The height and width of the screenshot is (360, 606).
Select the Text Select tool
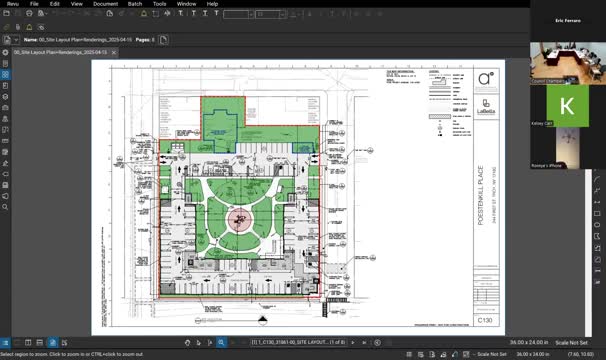pyautogui.click(x=210, y=343)
